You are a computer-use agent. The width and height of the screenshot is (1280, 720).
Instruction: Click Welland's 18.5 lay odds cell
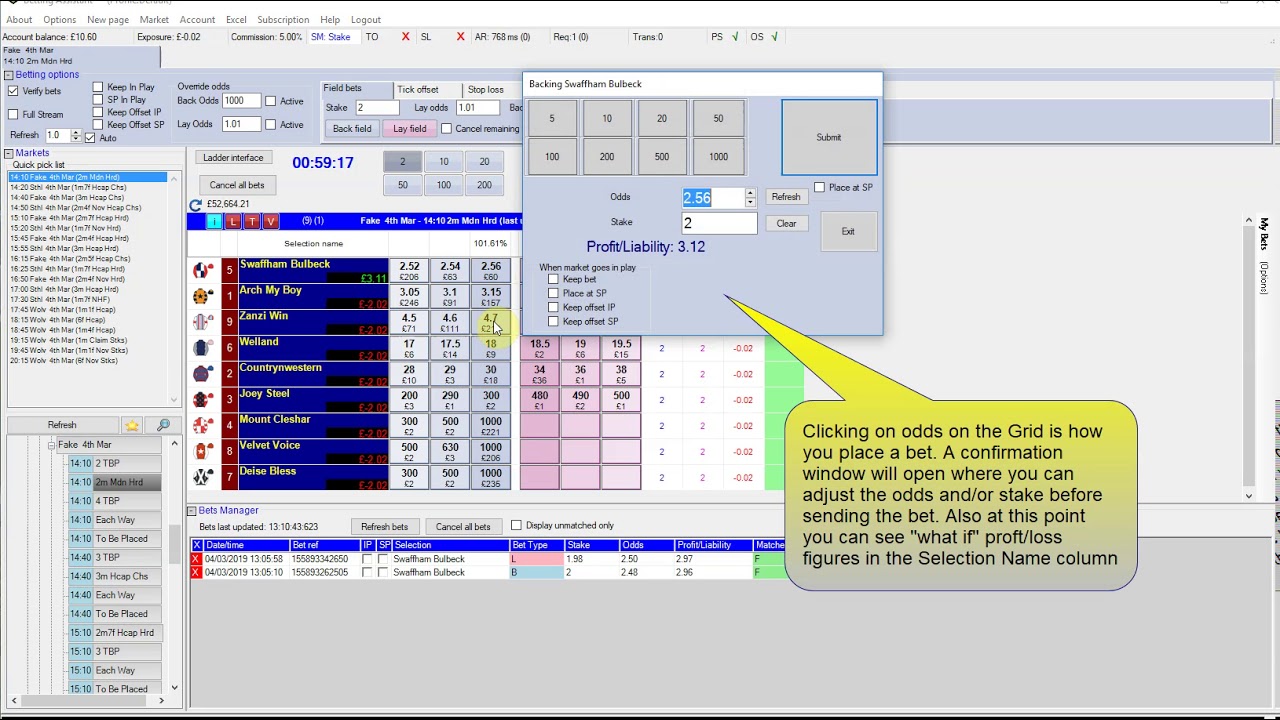pyautogui.click(x=540, y=348)
